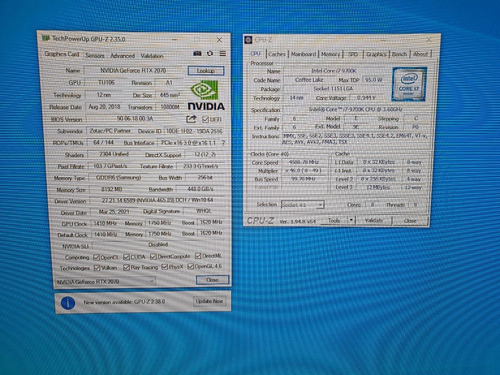This screenshot has width=500, height=375.
Task: Click the Subvendor Zotac/PC Partner value
Action: point(110,131)
